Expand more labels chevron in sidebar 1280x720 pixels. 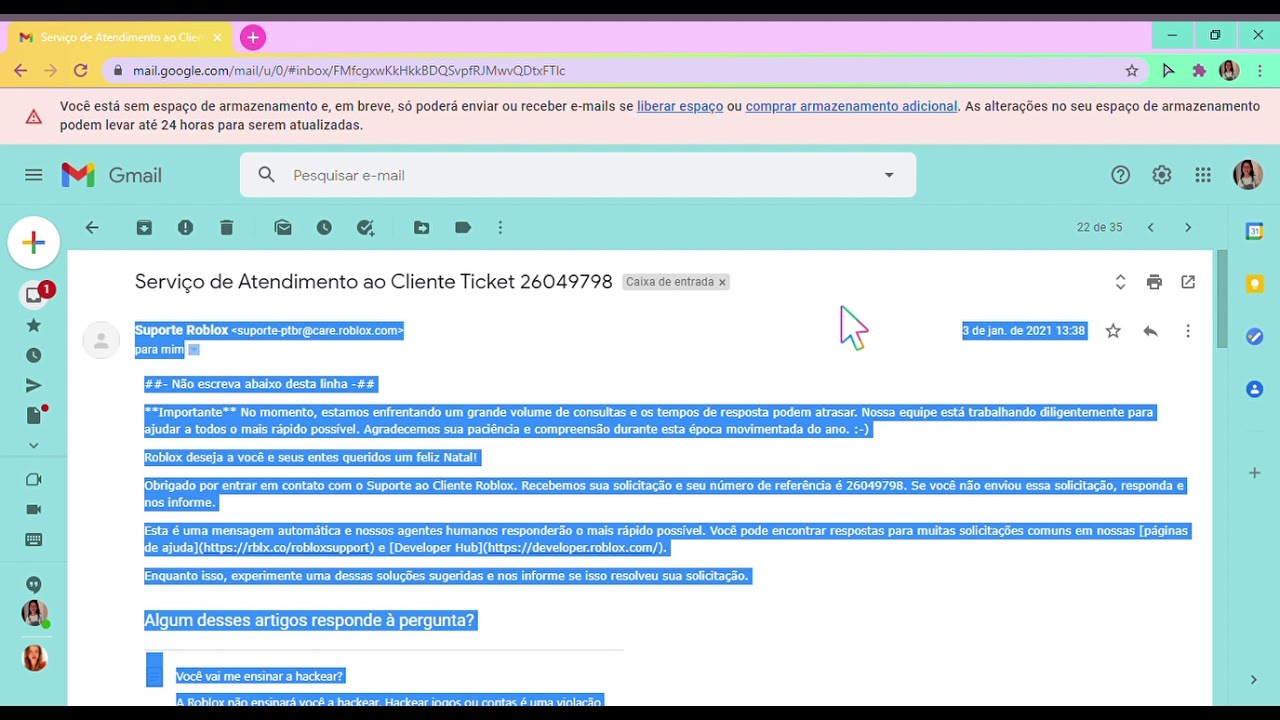click(34, 445)
